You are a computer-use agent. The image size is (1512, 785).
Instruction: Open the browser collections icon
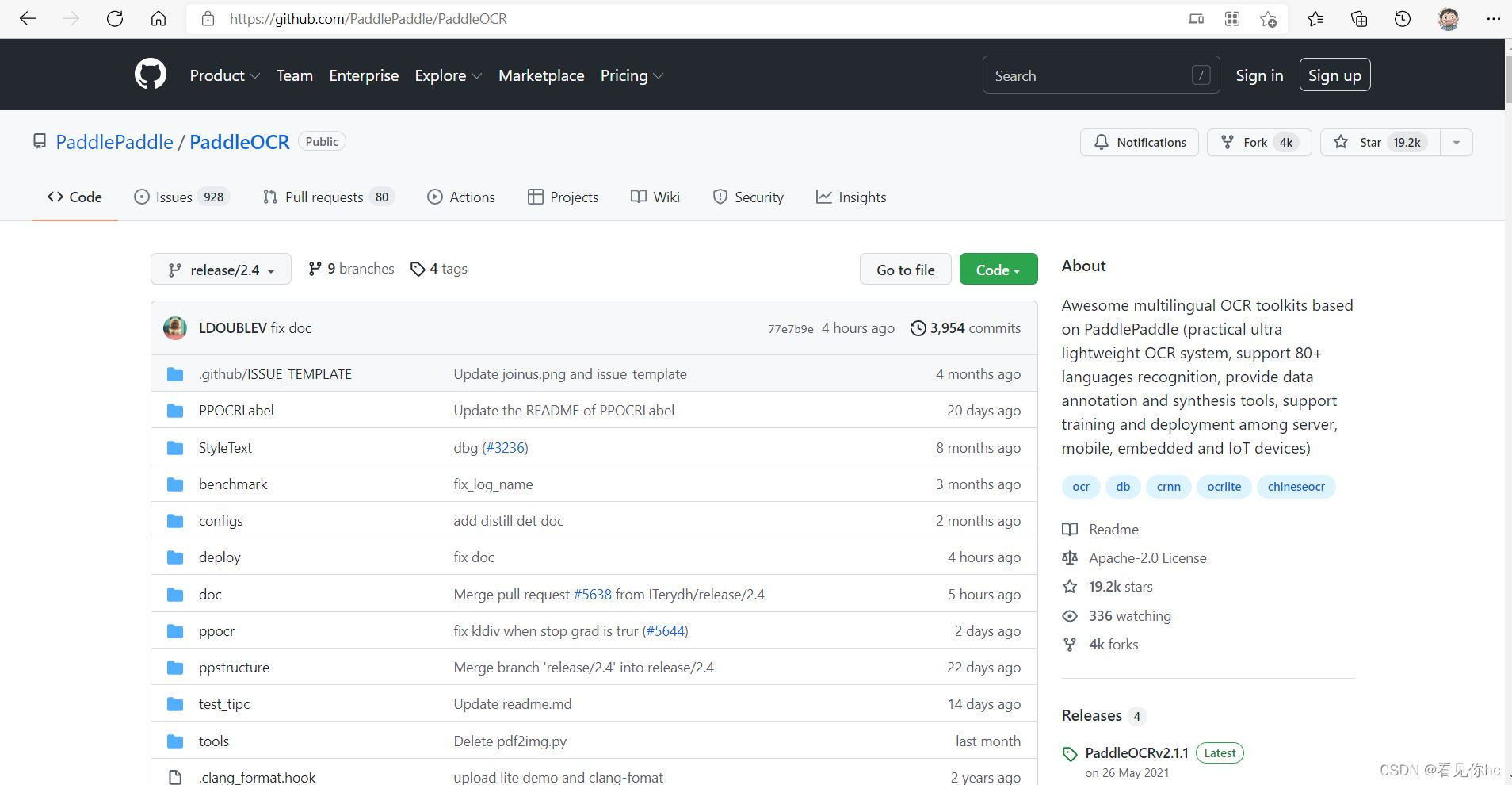[x=1359, y=19]
